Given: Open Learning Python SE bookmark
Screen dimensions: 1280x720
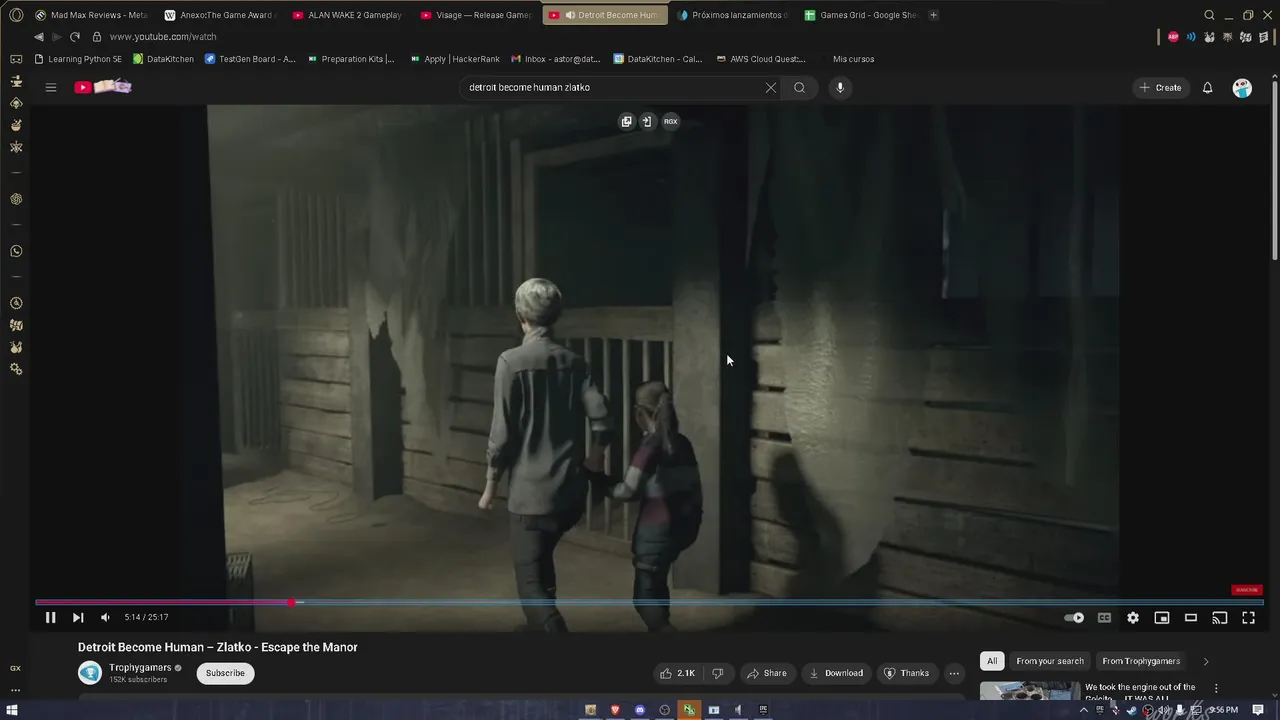Looking at the screenshot, I should [77, 59].
